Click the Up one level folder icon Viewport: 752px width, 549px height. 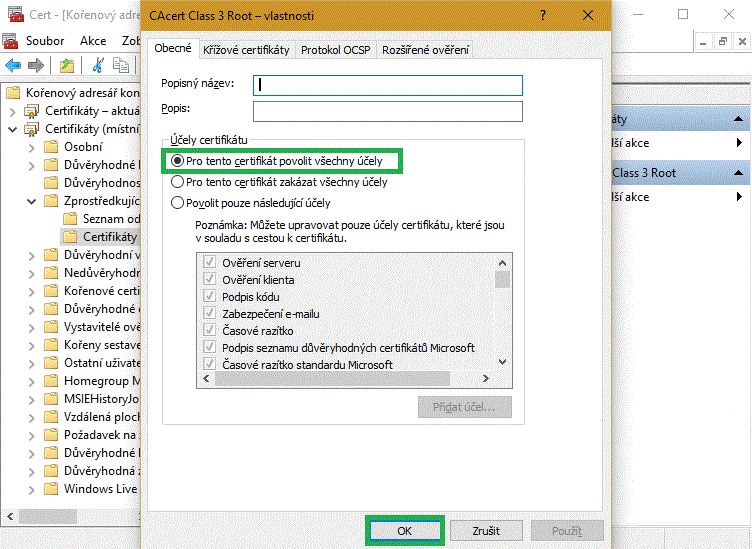[66, 66]
